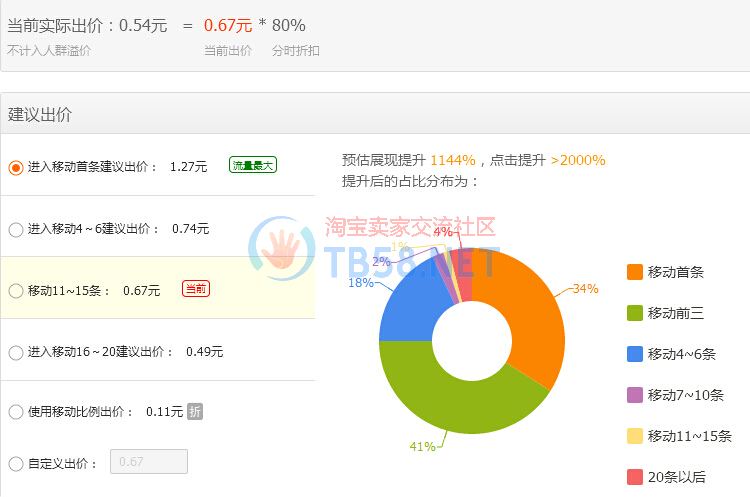Select 进入移动16~20建议出价 radio option
The width and height of the screenshot is (750, 497).
[15, 352]
